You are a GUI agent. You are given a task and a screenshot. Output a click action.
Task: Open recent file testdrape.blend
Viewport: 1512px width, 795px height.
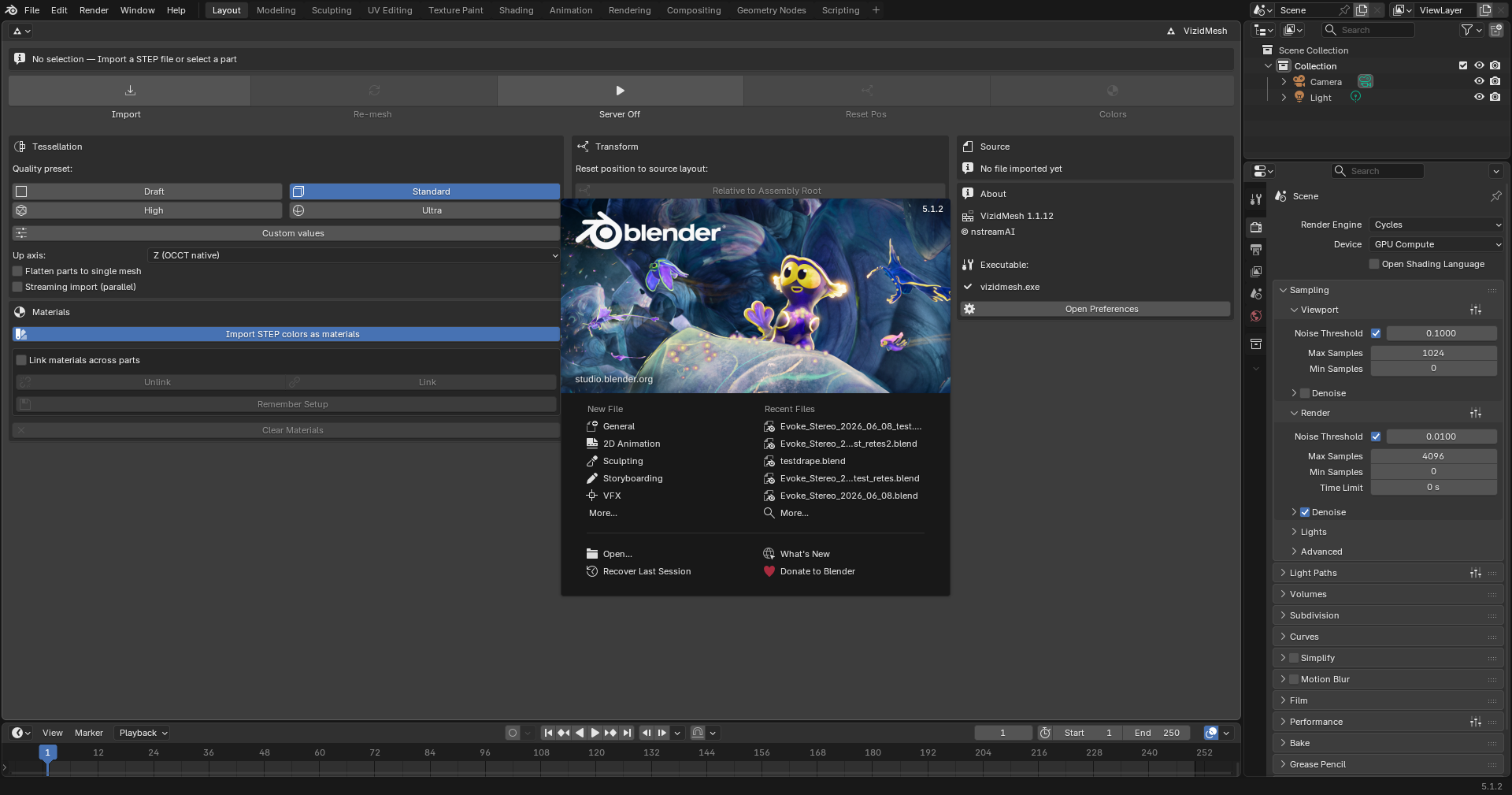[x=812, y=461]
